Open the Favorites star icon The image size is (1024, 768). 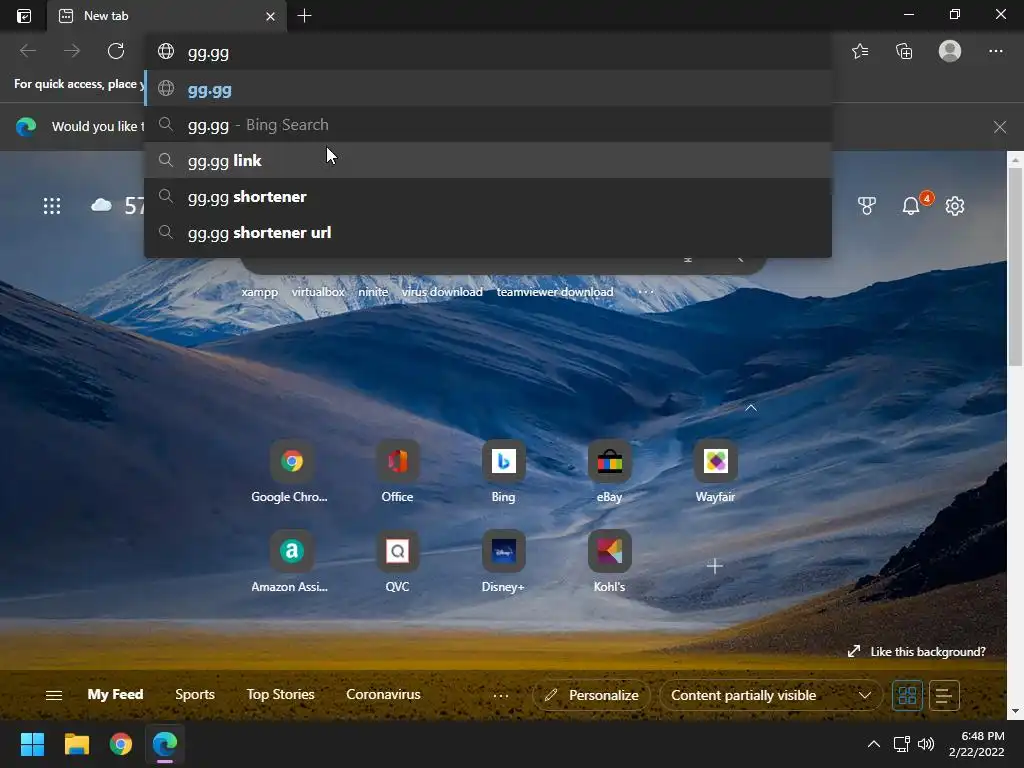(x=860, y=51)
